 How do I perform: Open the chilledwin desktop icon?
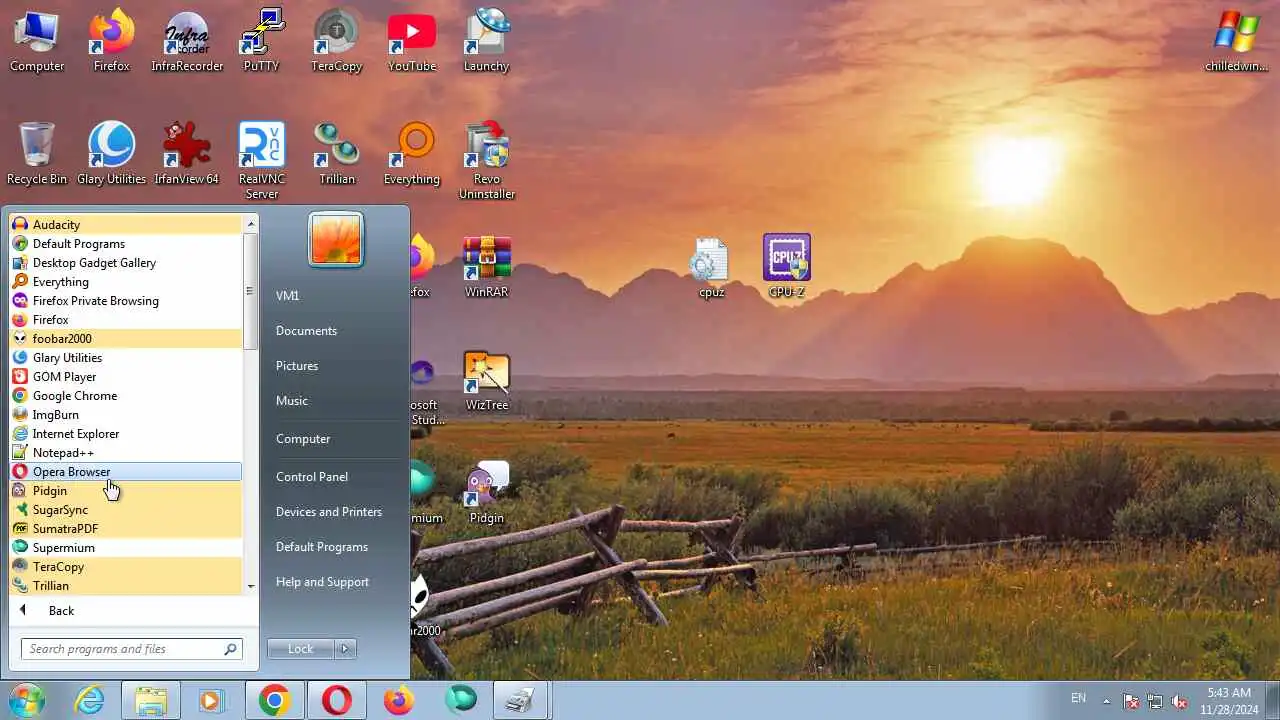1237,42
